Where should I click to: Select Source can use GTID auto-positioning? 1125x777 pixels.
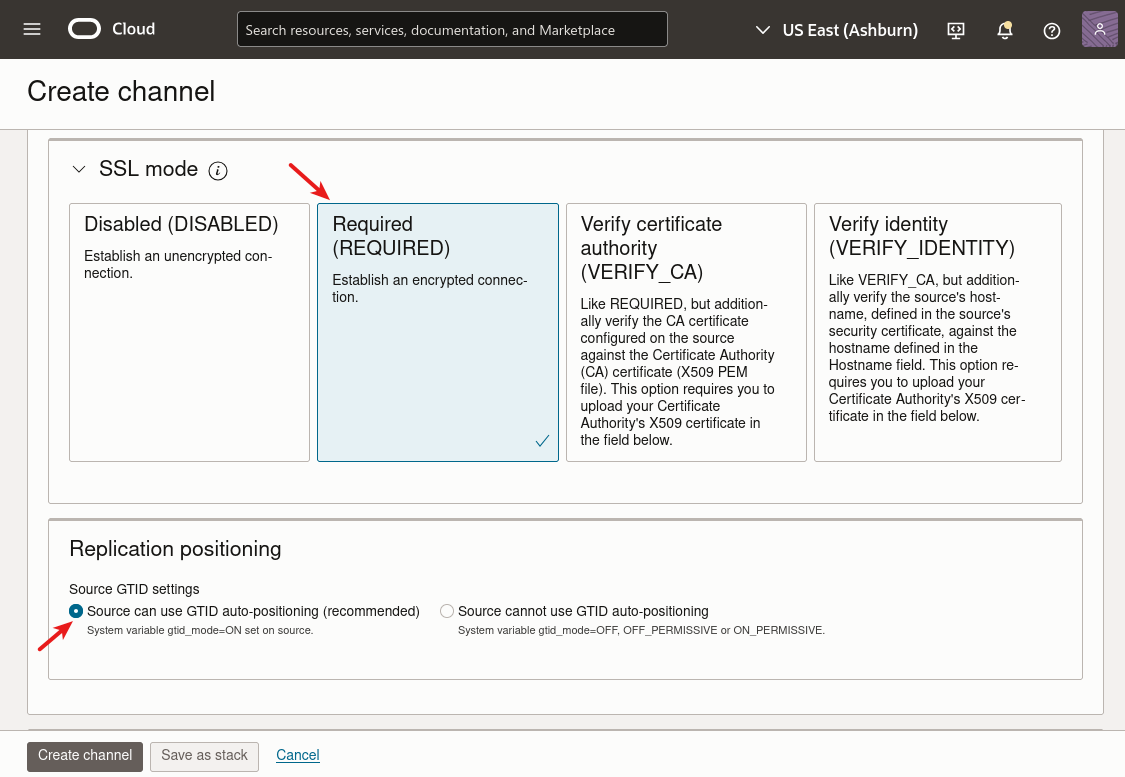coord(76,611)
